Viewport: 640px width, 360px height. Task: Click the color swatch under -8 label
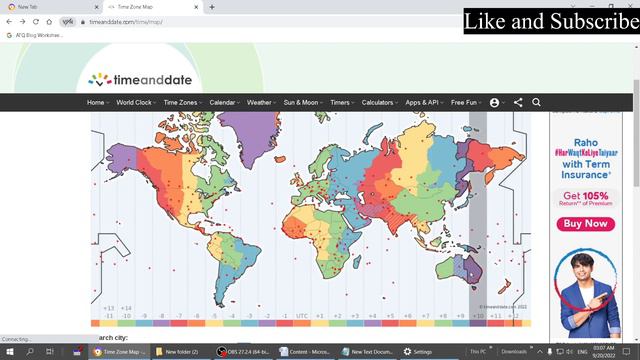[x=162, y=323]
